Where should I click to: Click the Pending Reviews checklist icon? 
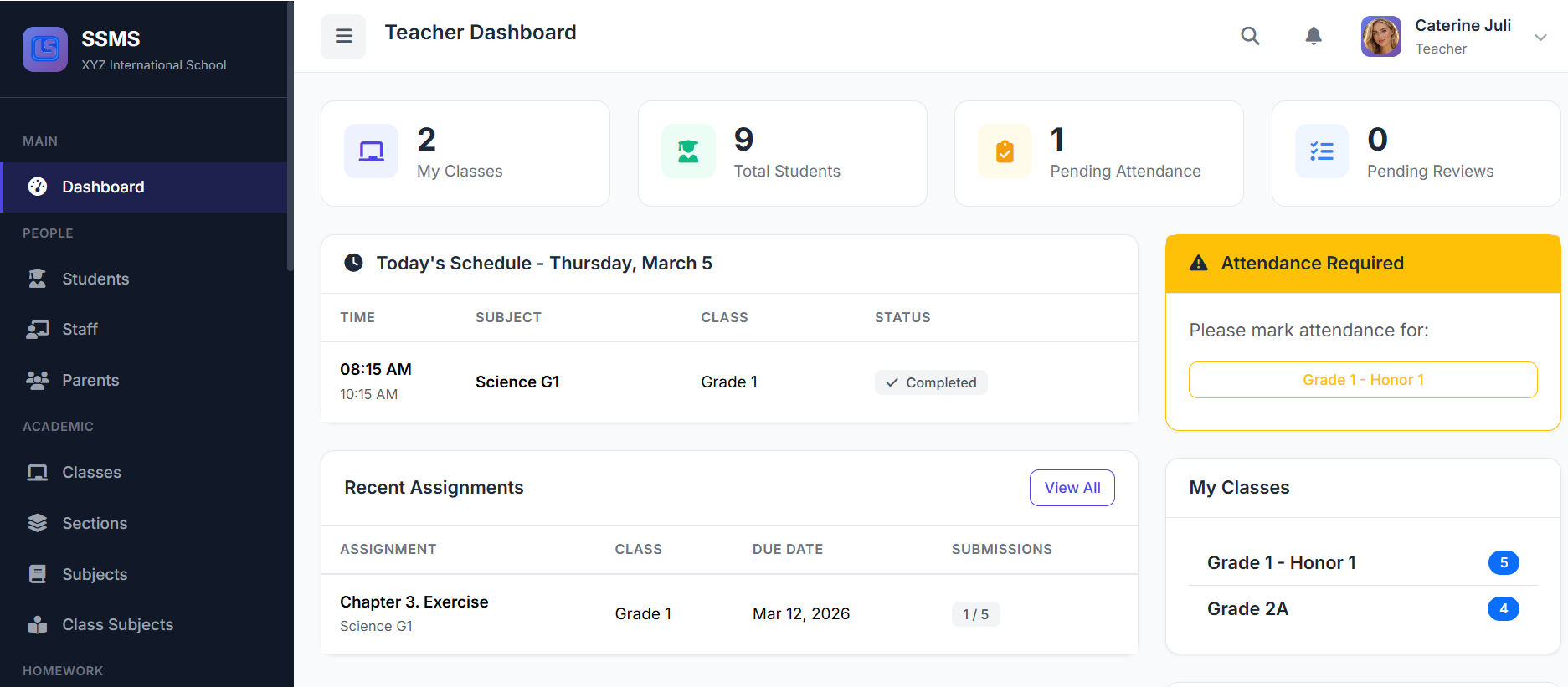(x=1322, y=151)
